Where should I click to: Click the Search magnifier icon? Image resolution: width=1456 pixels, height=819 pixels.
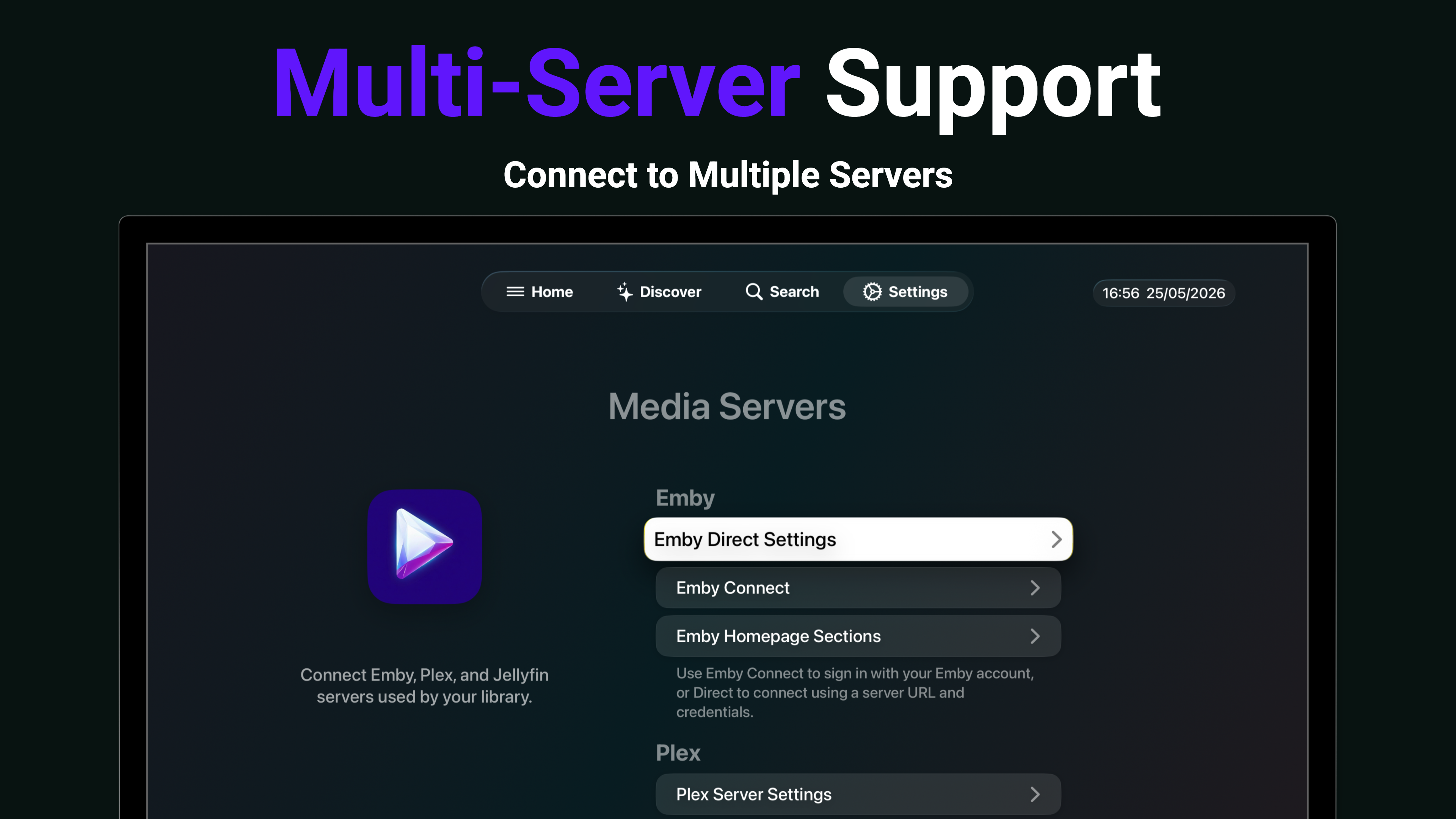tap(753, 292)
